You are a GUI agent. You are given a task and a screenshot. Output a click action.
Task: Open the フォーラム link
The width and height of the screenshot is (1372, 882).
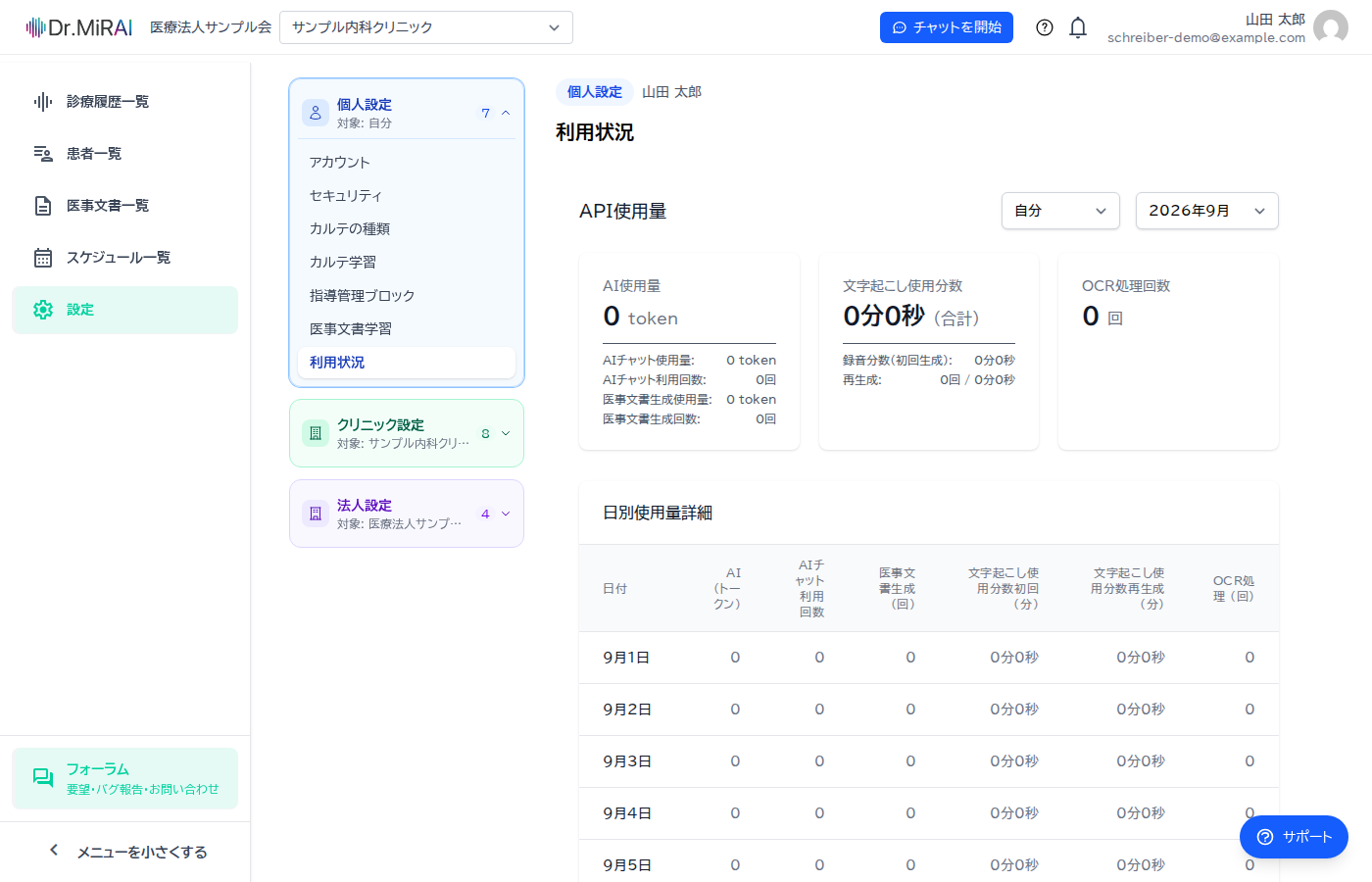125,778
